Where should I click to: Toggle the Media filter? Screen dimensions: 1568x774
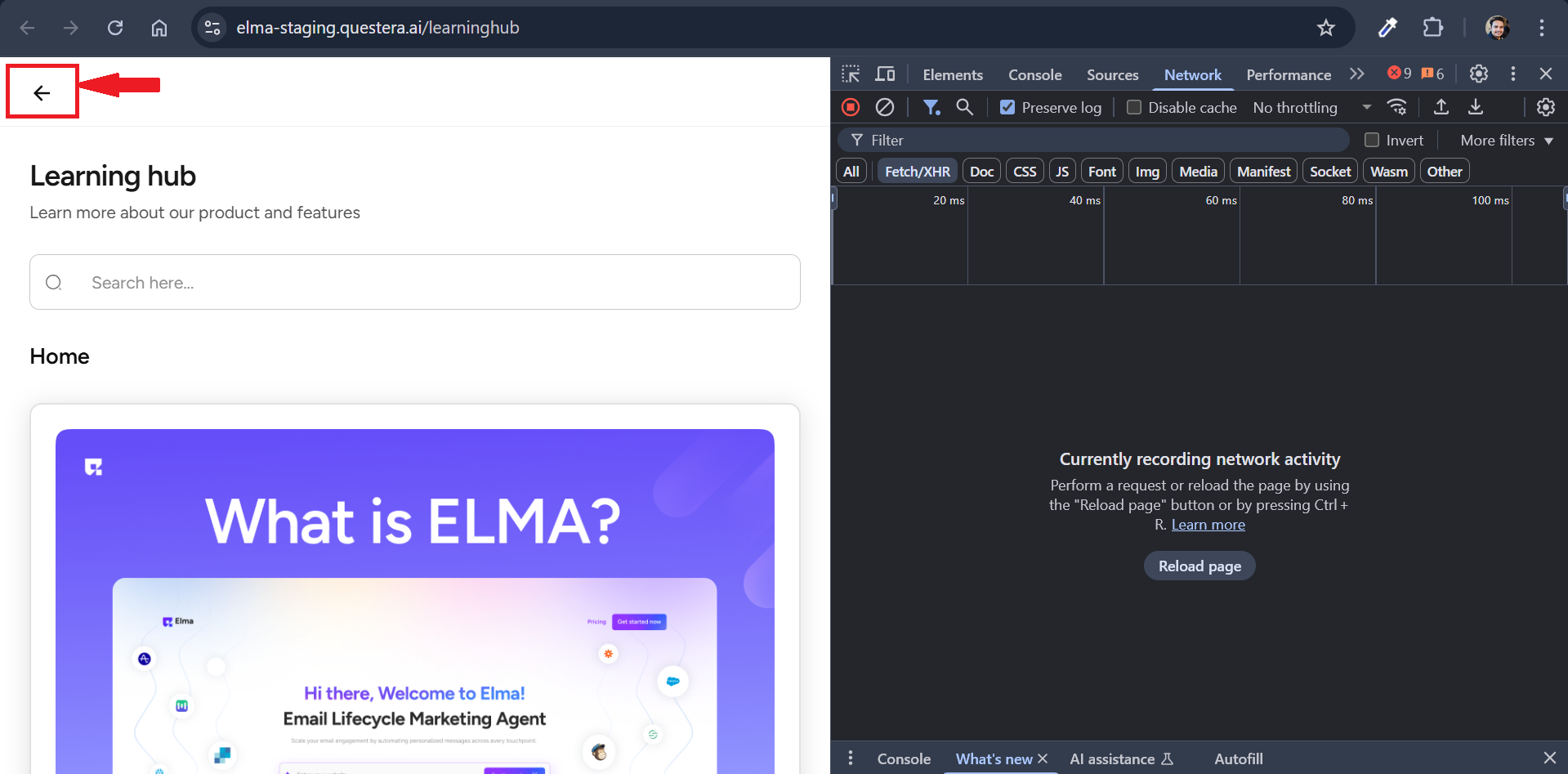pos(1198,172)
